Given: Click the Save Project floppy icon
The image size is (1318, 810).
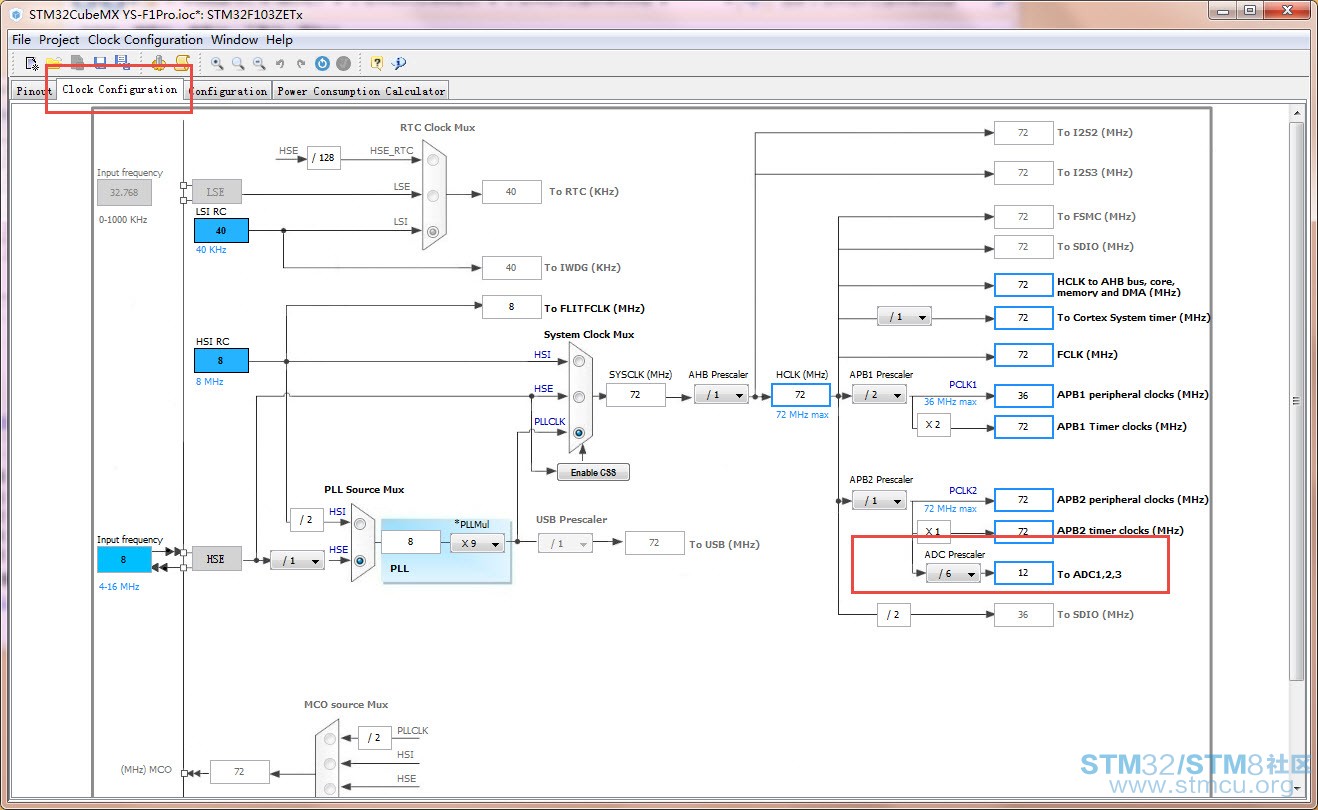Looking at the screenshot, I should coord(100,63).
